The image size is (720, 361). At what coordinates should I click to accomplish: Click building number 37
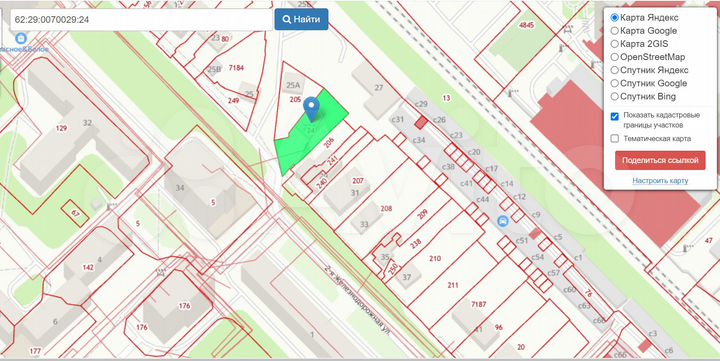pos(406,277)
